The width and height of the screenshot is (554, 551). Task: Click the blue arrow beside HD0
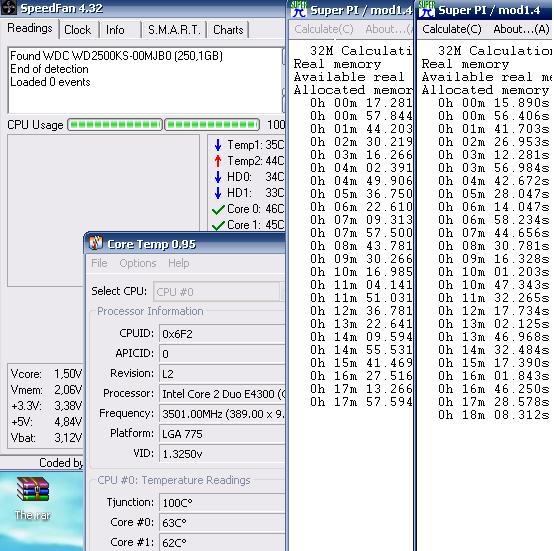(x=218, y=177)
